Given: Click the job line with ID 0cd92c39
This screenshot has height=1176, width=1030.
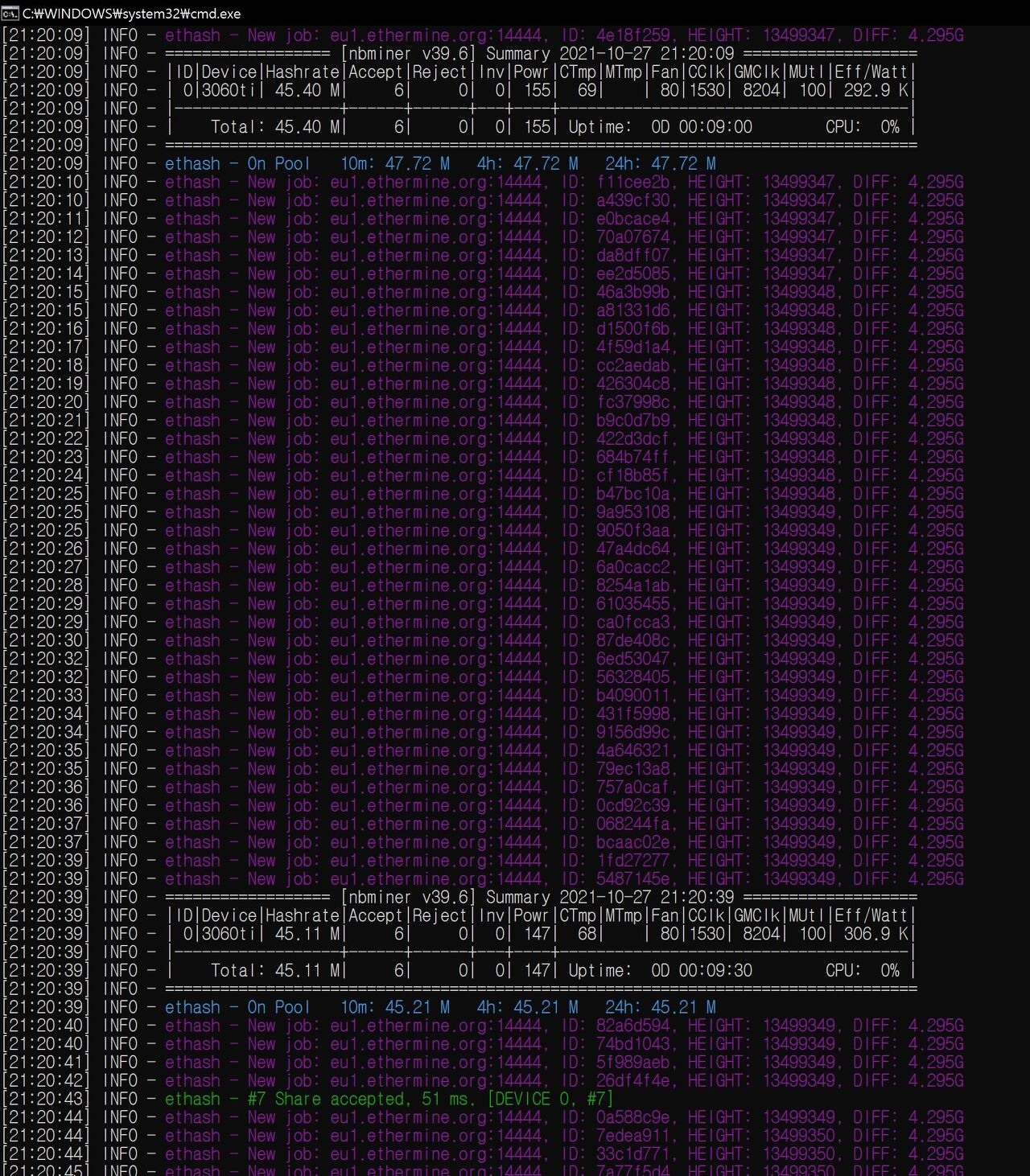Looking at the screenshot, I should pos(483,806).
